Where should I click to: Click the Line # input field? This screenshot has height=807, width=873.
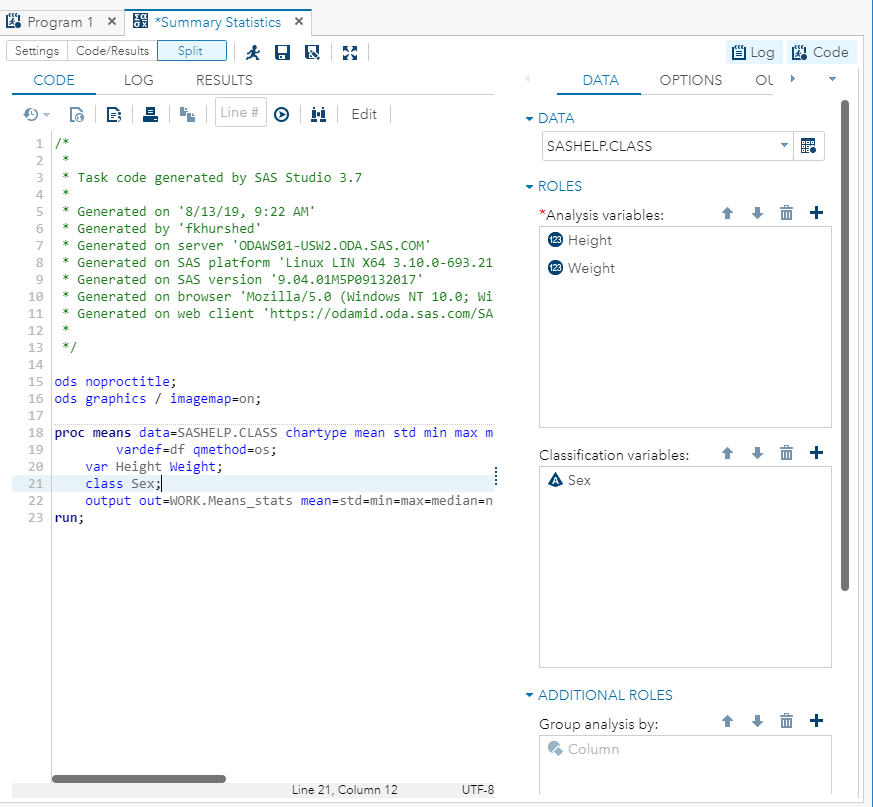[240, 113]
